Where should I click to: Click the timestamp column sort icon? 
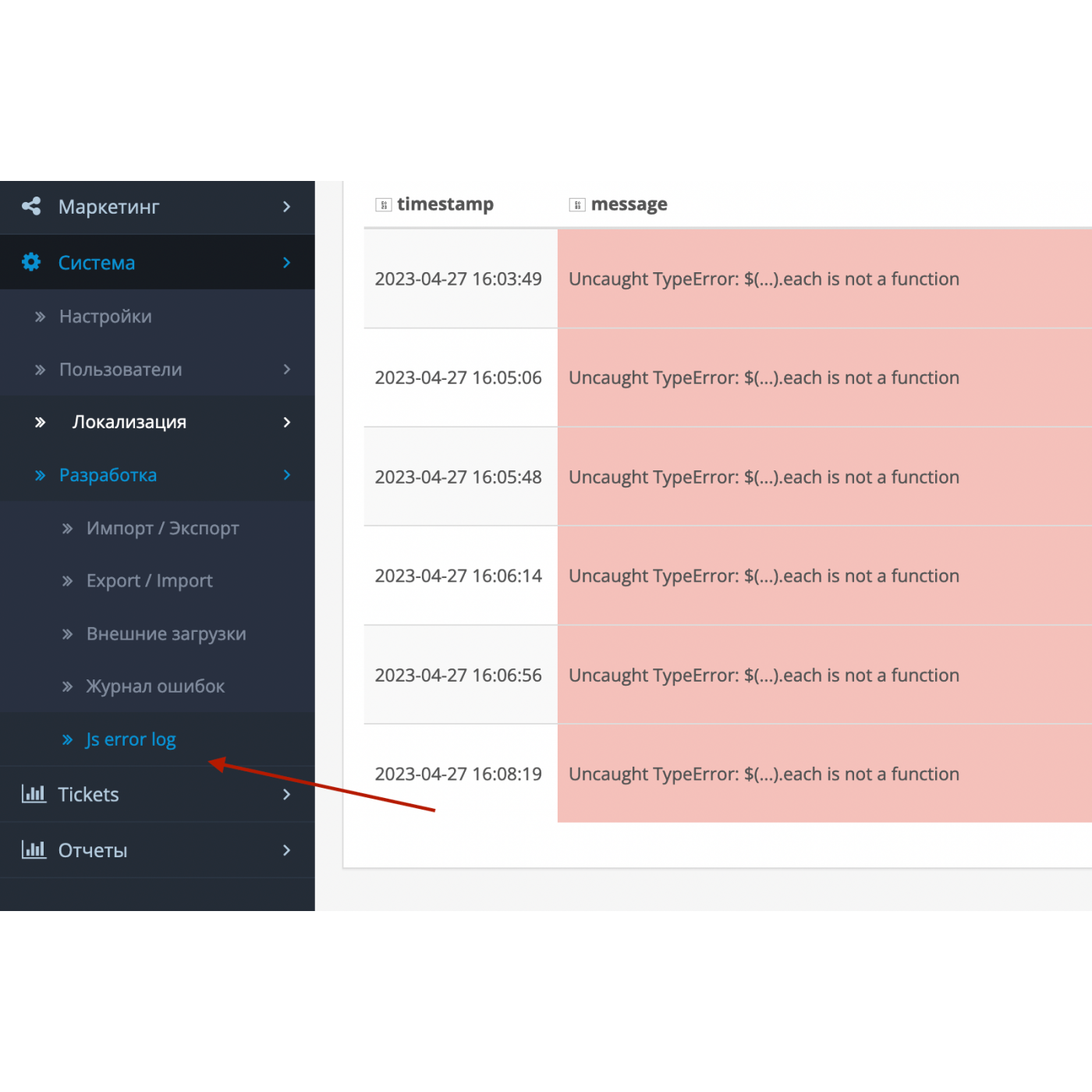click(x=383, y=205)
